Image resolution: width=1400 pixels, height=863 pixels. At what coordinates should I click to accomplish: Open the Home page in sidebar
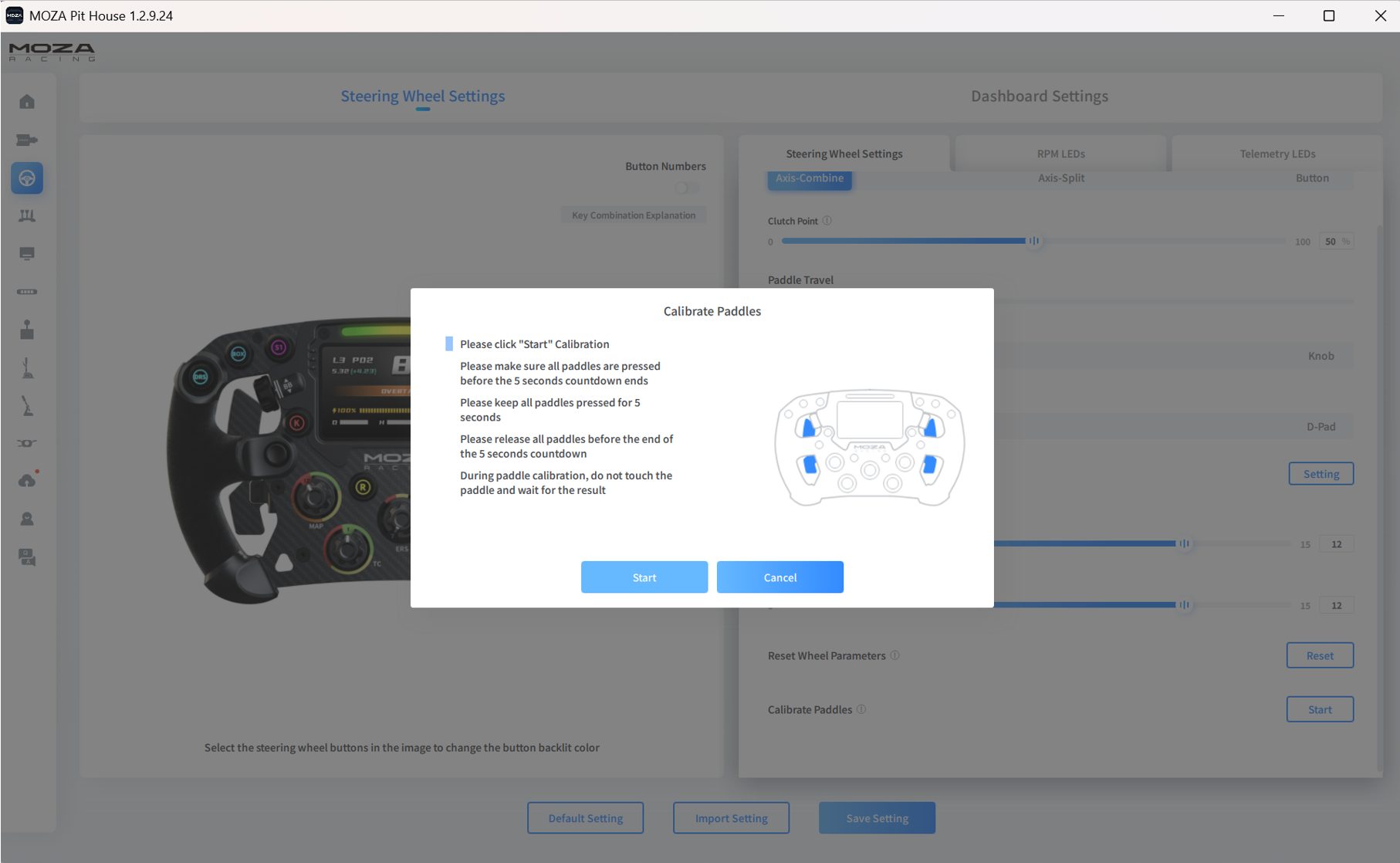pyautogui.click(x=27, y=102)
